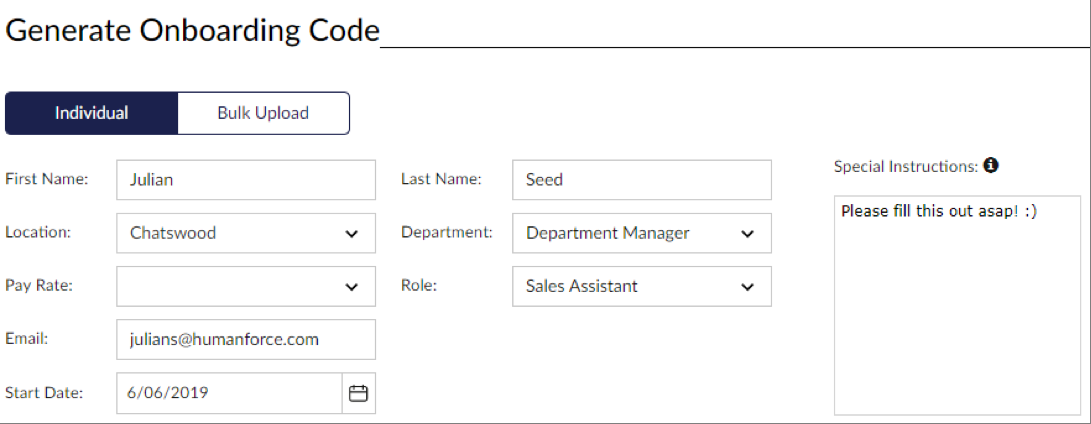The height and width of the screenshot is (424, 1091).
Task: Click the Email input field
Action: [246, 340]
